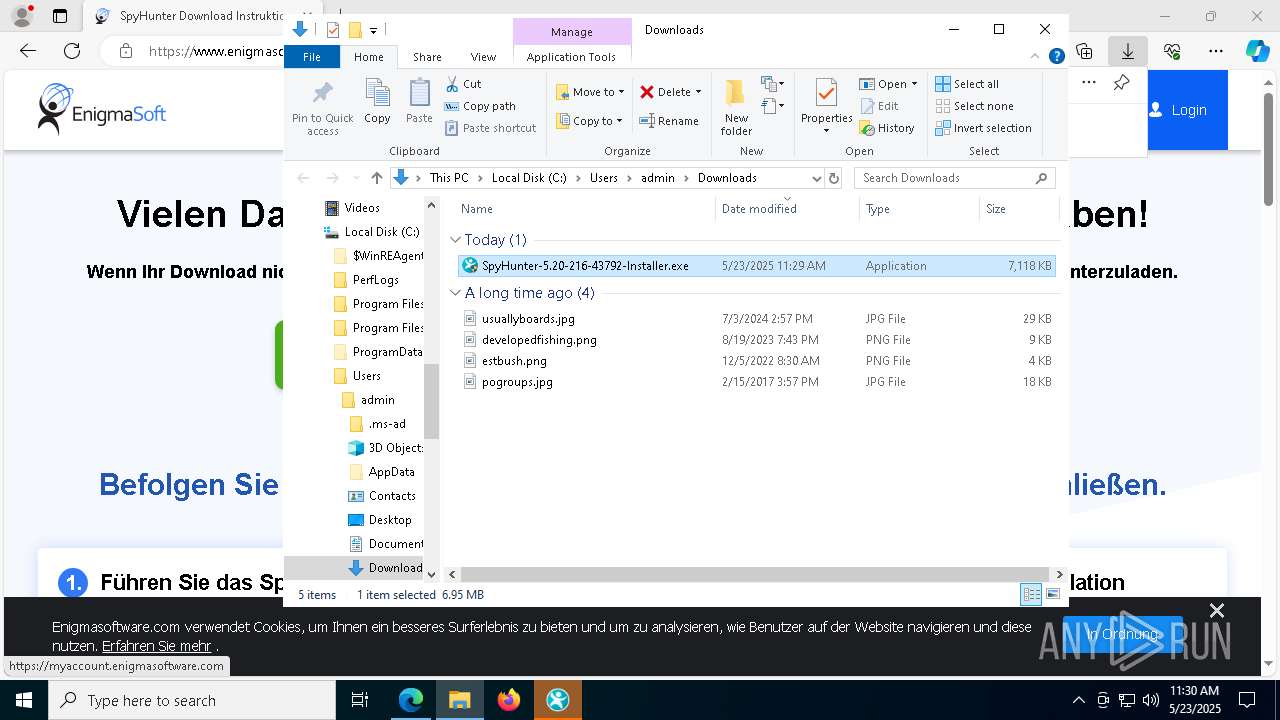
Task: Open Microsoft Edge from taskbar
Action: (411, 700)
